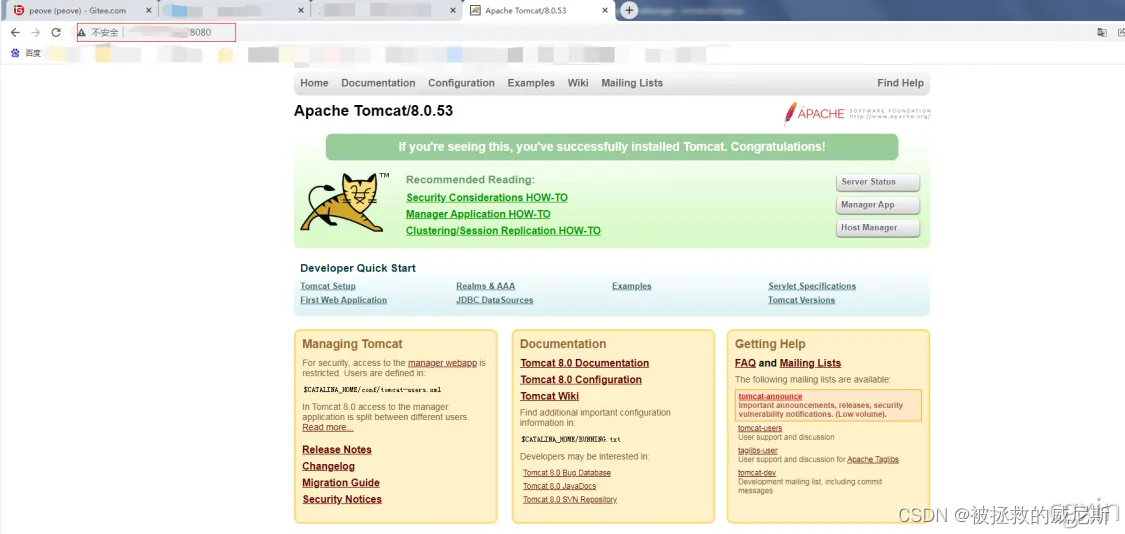This screenshot has height=534, width=1125.
Task: Click the FAQ link in Getting Help
Action: click(745, 363)
